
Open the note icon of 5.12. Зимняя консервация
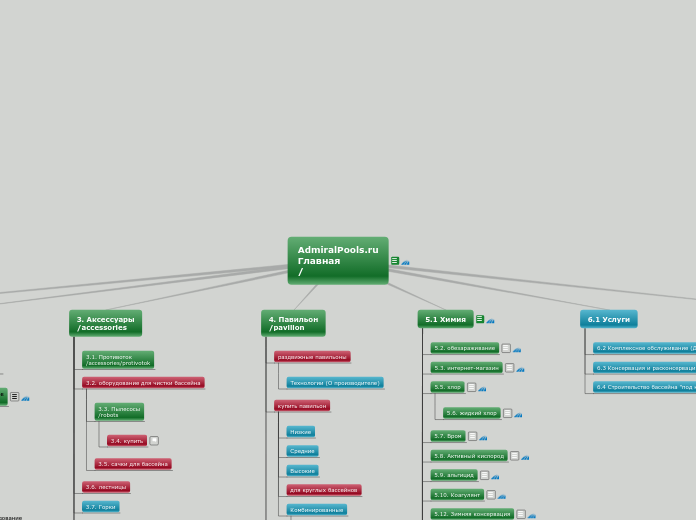[521, 514]
